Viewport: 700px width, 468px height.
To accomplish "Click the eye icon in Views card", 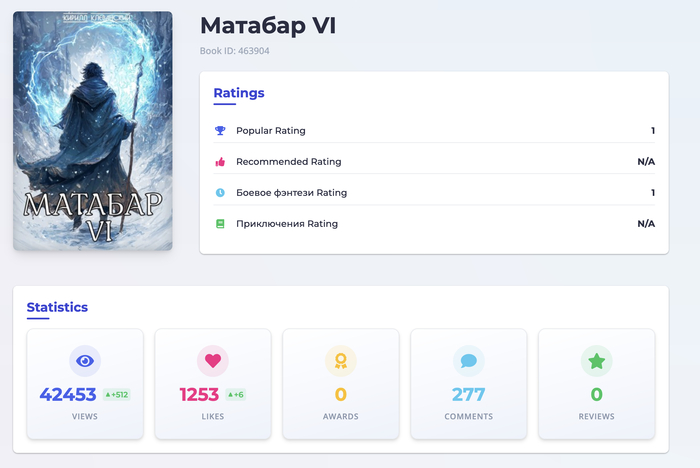I will click(85, 361).
